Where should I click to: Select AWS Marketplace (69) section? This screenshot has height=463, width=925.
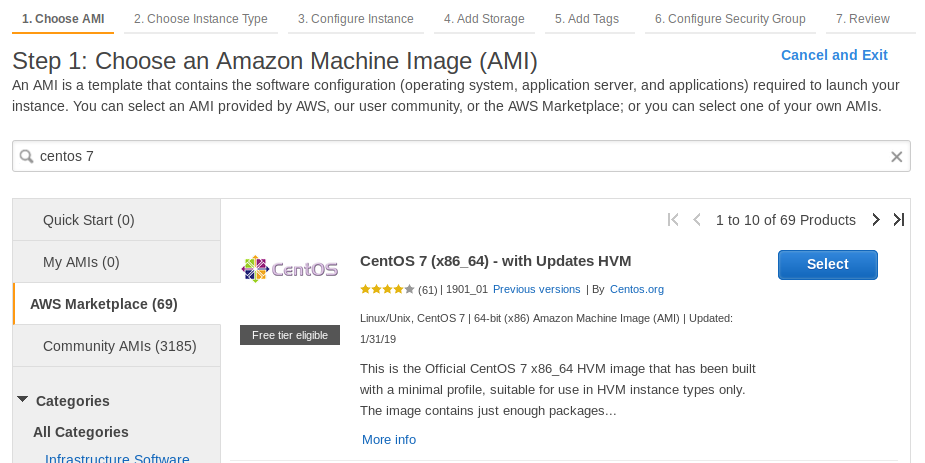(x=117, y=304)
